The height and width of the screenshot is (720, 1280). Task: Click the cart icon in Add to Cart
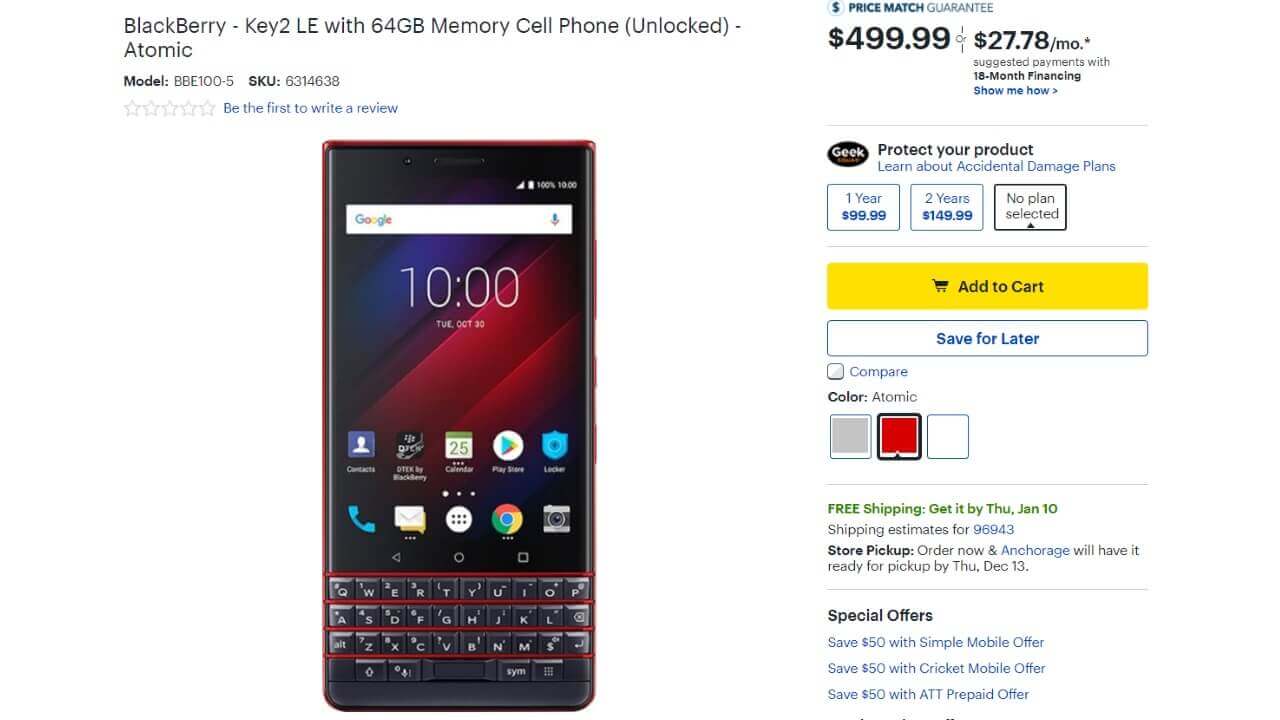(940, 286)
